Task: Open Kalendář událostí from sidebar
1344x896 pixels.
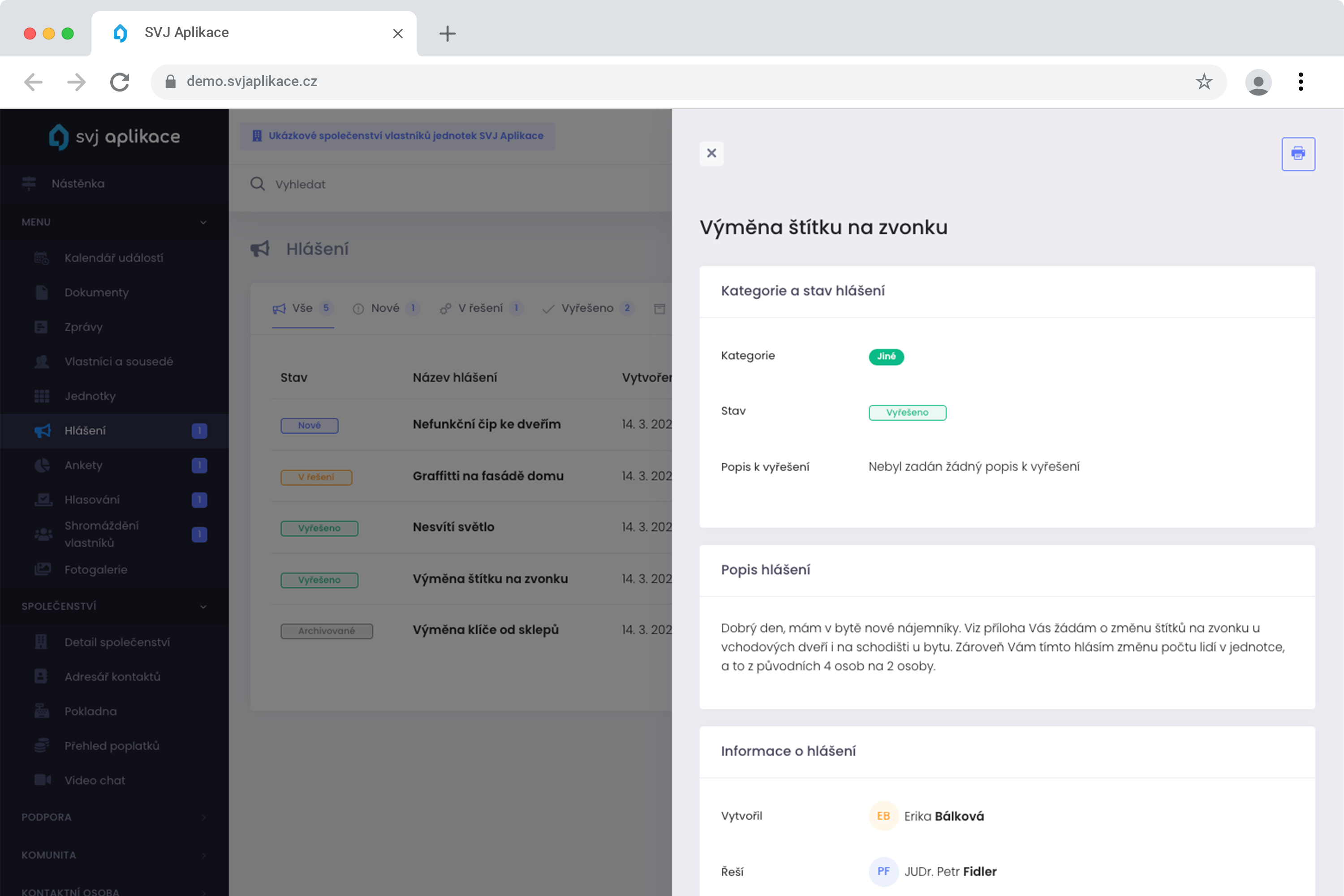Action: tap(114, 258)
